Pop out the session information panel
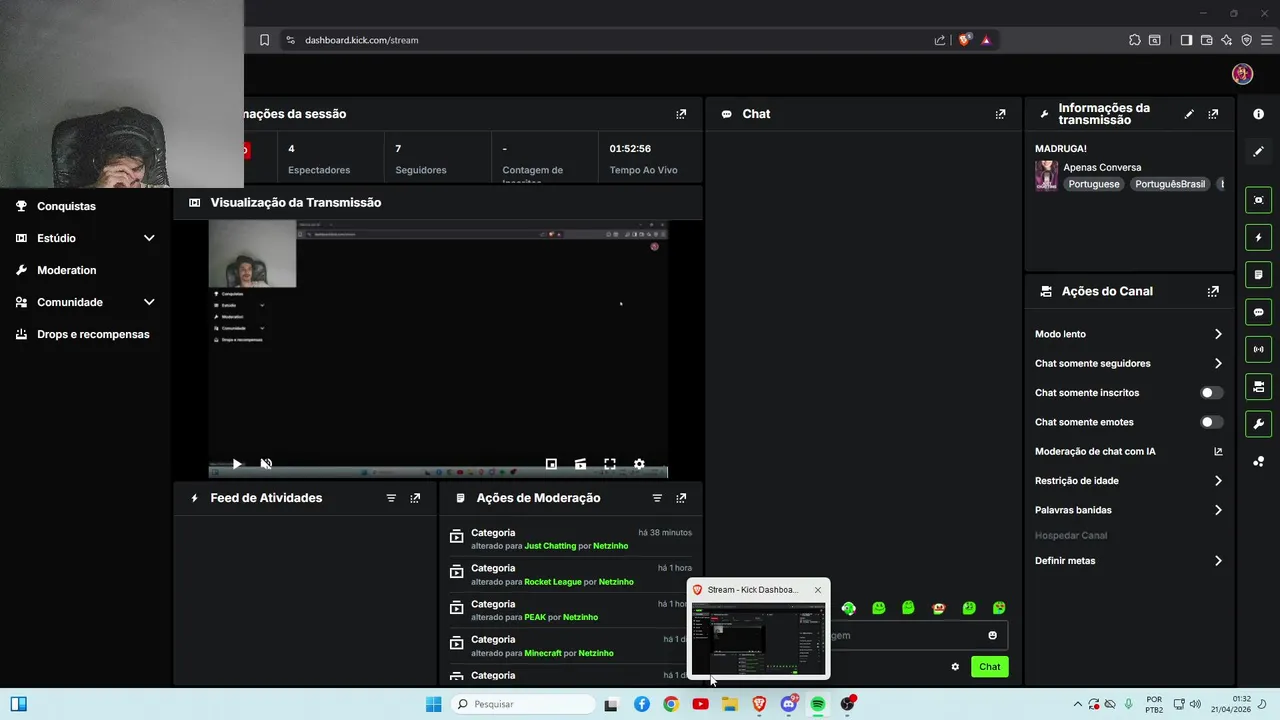 (681, 114)
